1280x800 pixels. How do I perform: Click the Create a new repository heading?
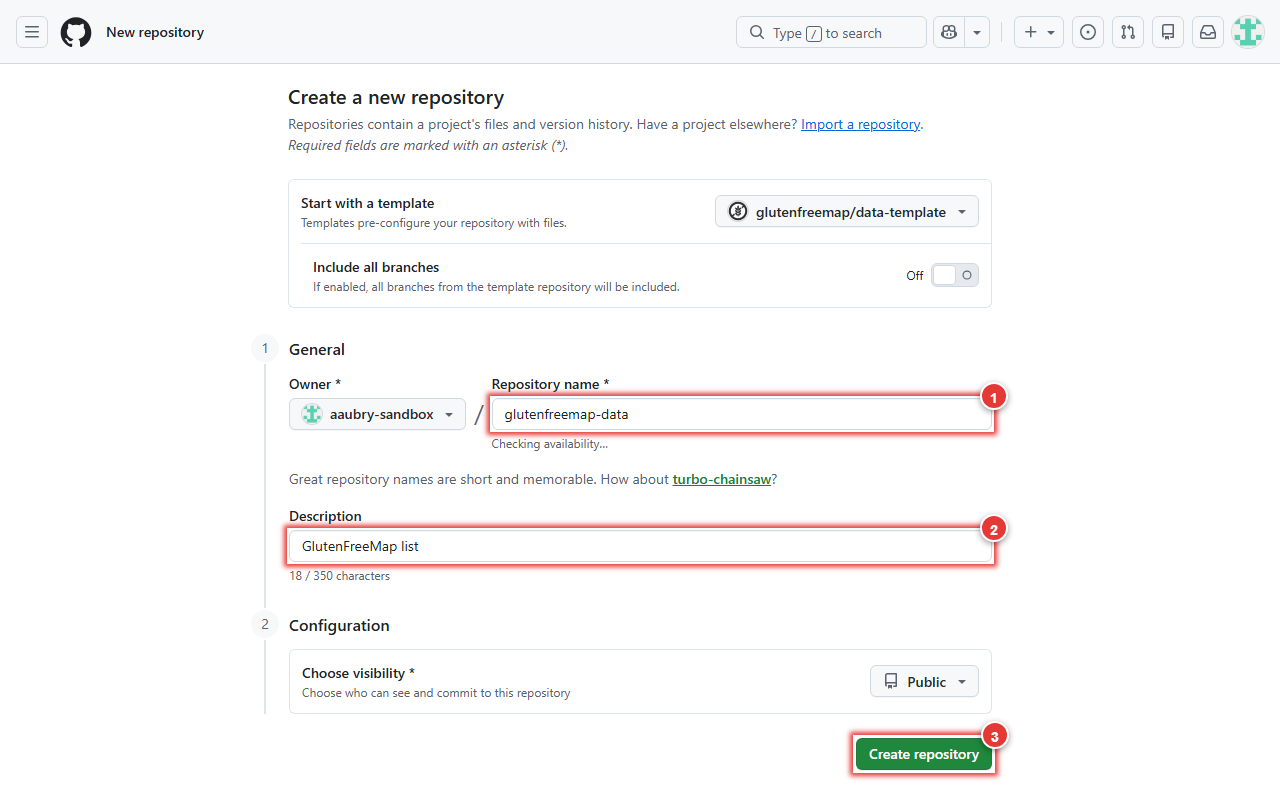[x=396, y=98]
